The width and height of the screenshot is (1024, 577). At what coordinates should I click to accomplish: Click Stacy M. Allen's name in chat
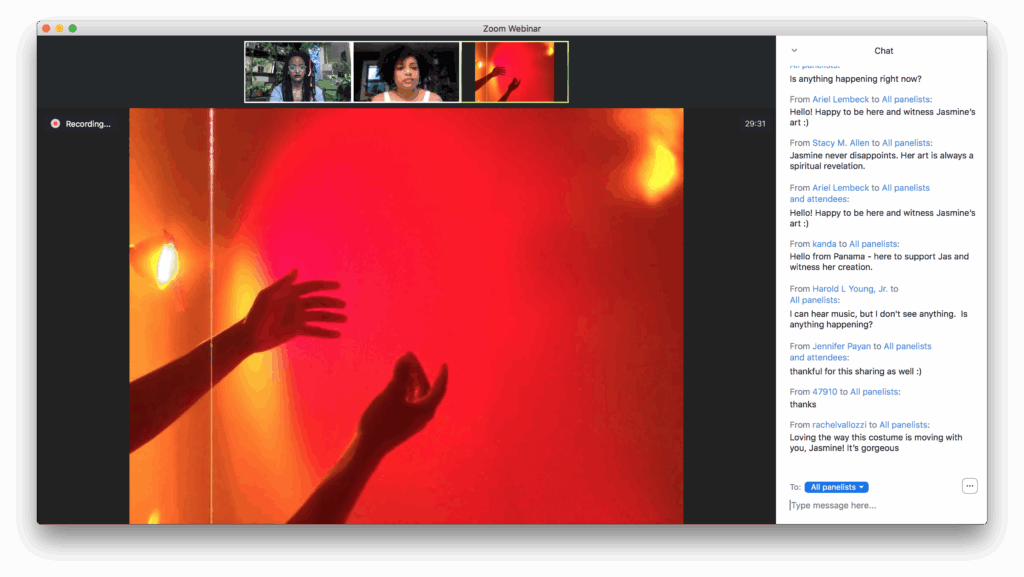[841, 143]
